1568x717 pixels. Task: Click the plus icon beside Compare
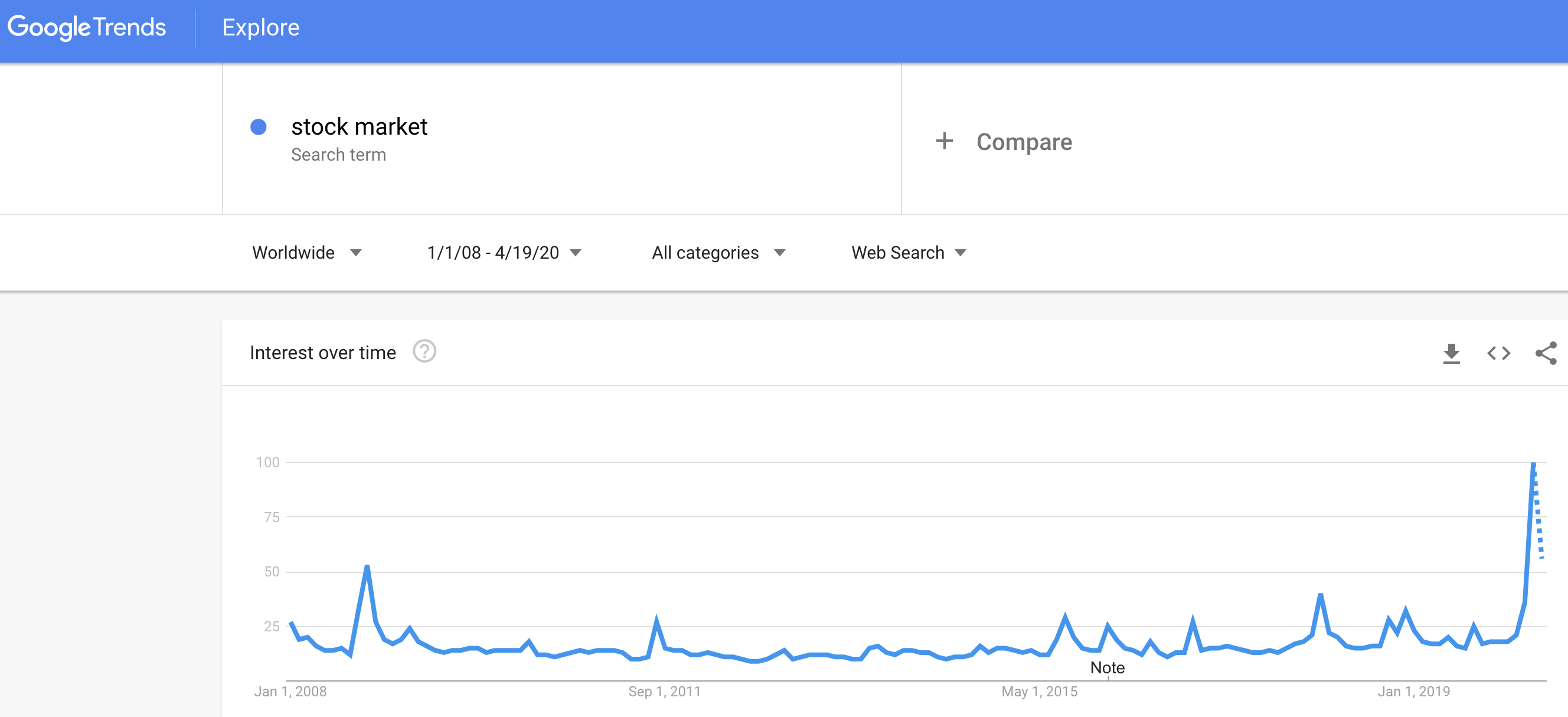(944, 141)
